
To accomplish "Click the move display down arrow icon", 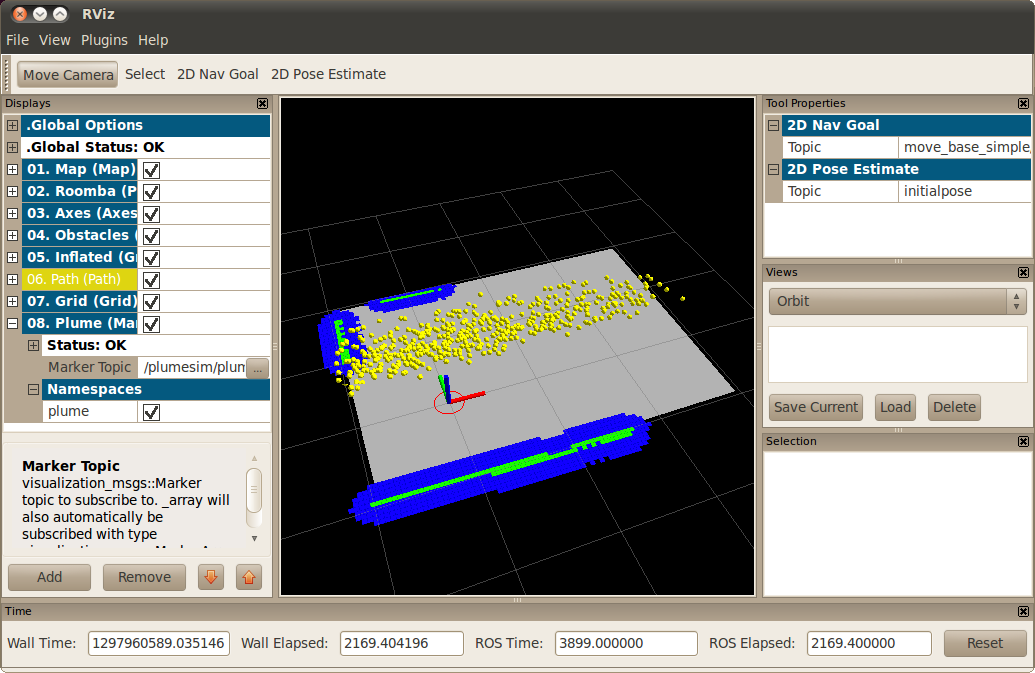I will coord(210,577).
